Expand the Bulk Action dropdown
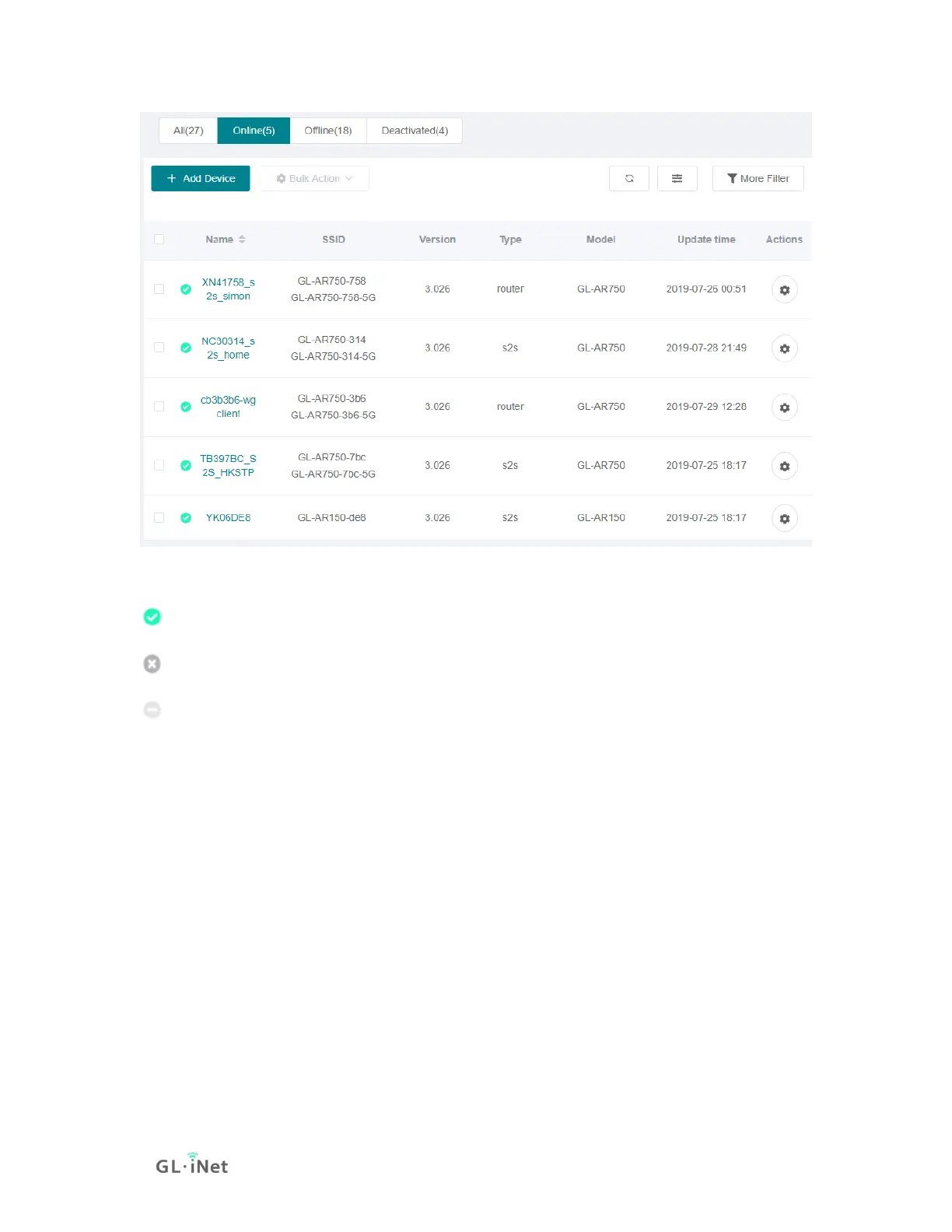 coord(314,178)
